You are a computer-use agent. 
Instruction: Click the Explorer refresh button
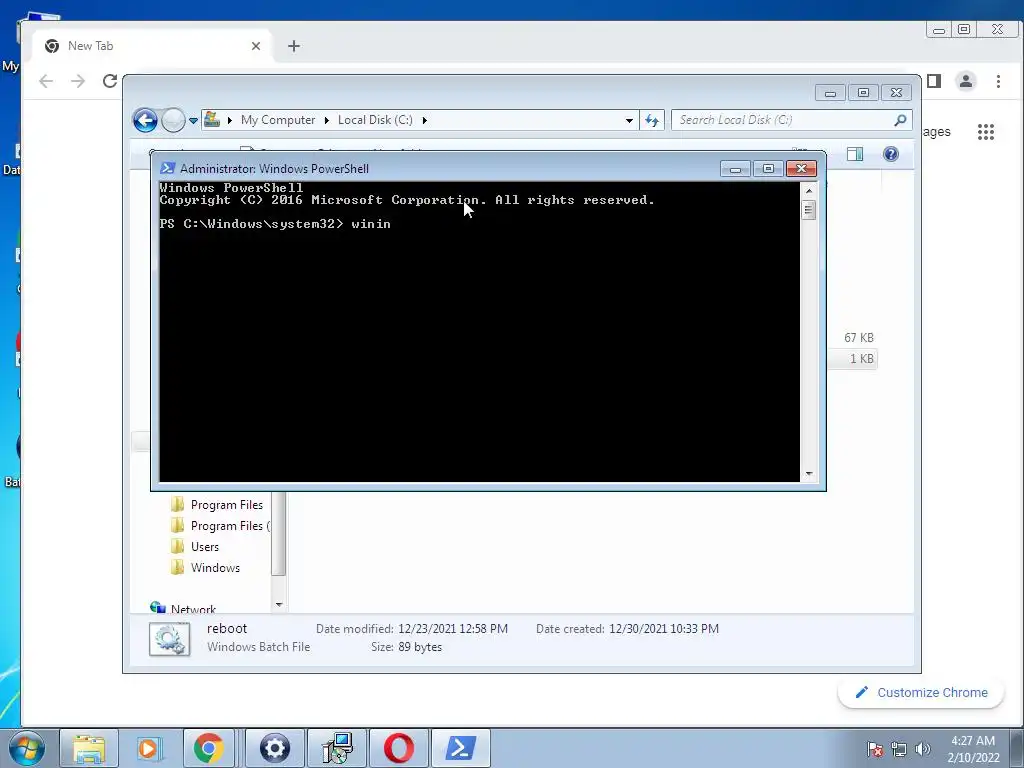[x=652, y=120]
